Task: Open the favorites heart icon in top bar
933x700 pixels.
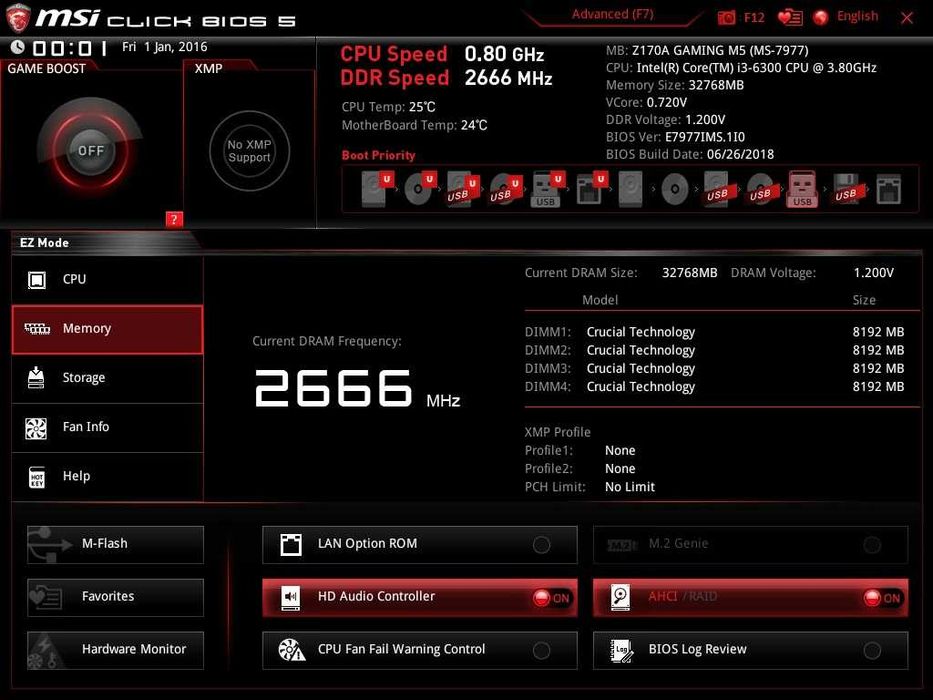Action: pos(790,17)
